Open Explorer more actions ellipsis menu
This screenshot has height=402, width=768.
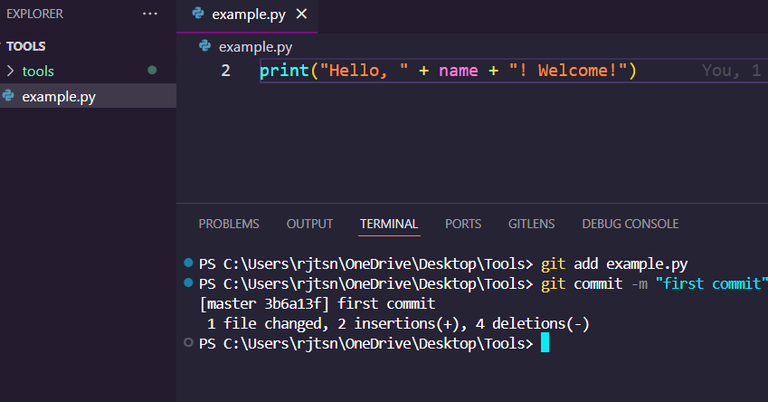(150, 14)
